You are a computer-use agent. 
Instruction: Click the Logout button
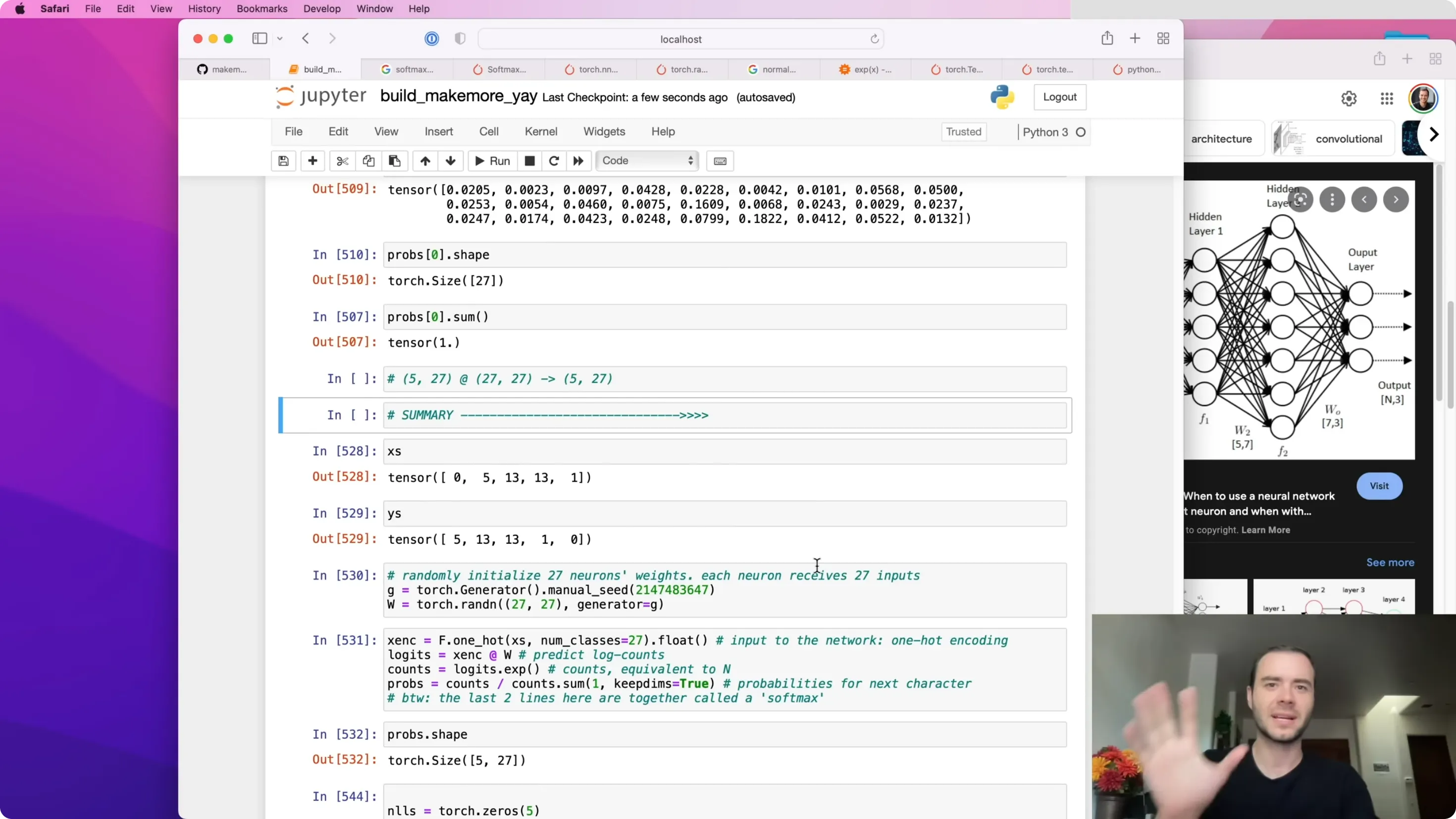point(1060,97)
